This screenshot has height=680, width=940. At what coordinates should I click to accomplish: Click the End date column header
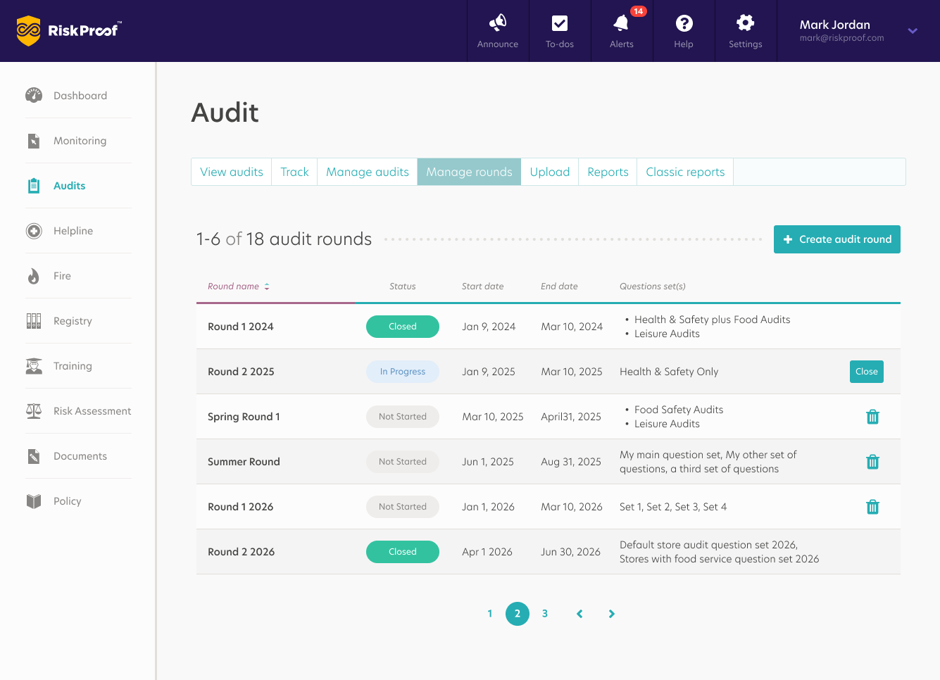(x=559, y=287)
